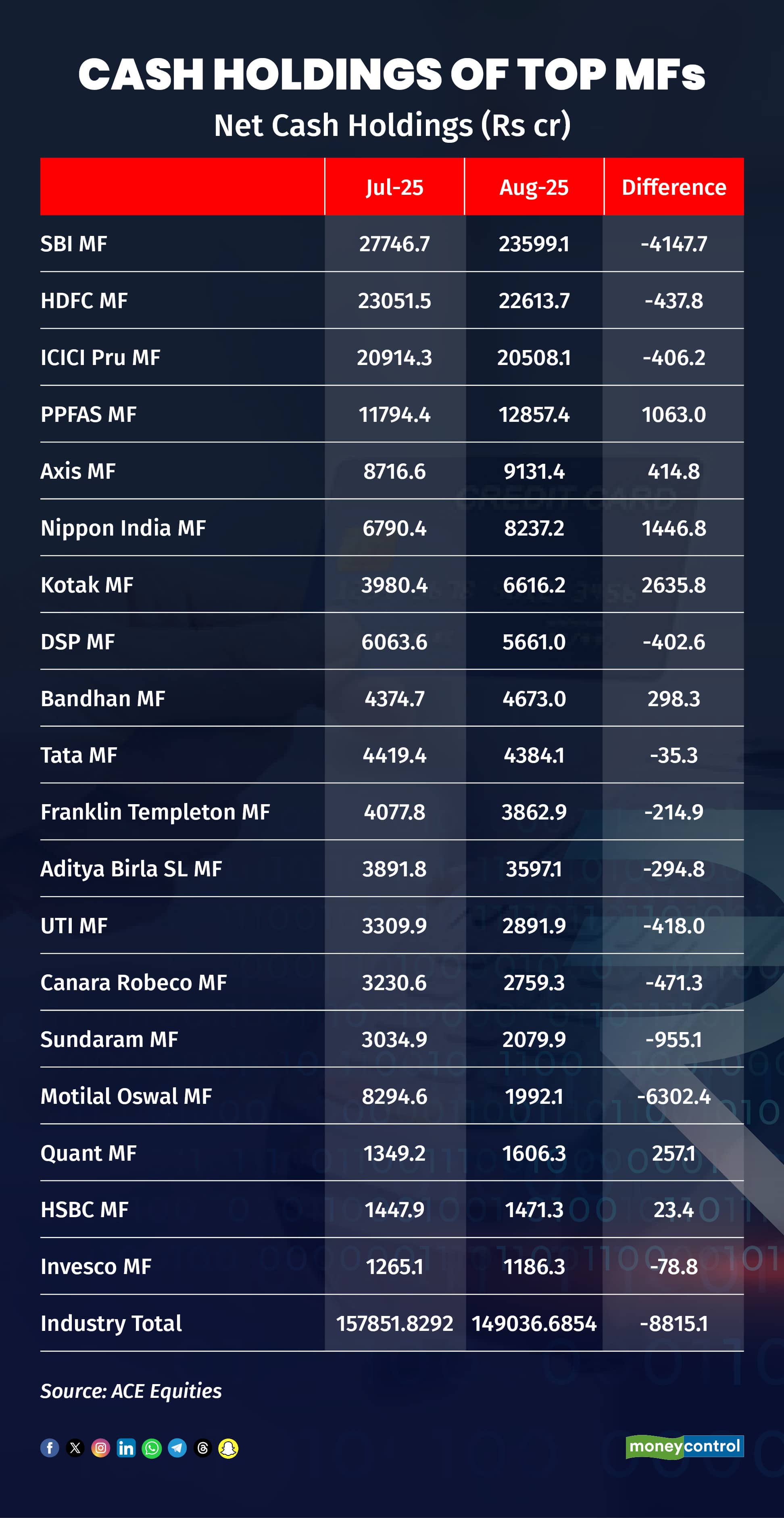
Task: Click the WhatsApp icon
Action: coord(152,1448)
